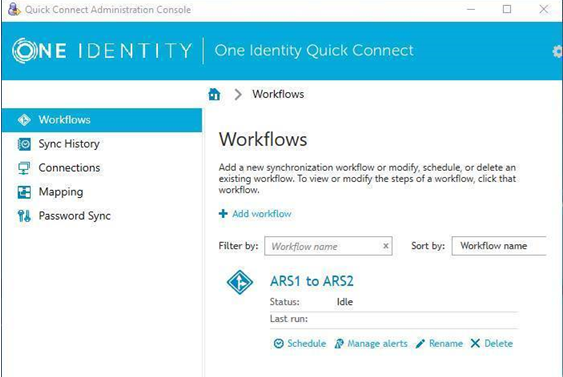This screenshot has height=377, width=563.
Task: Click the plus icon beside Add workflow
Action: [223, 214]
